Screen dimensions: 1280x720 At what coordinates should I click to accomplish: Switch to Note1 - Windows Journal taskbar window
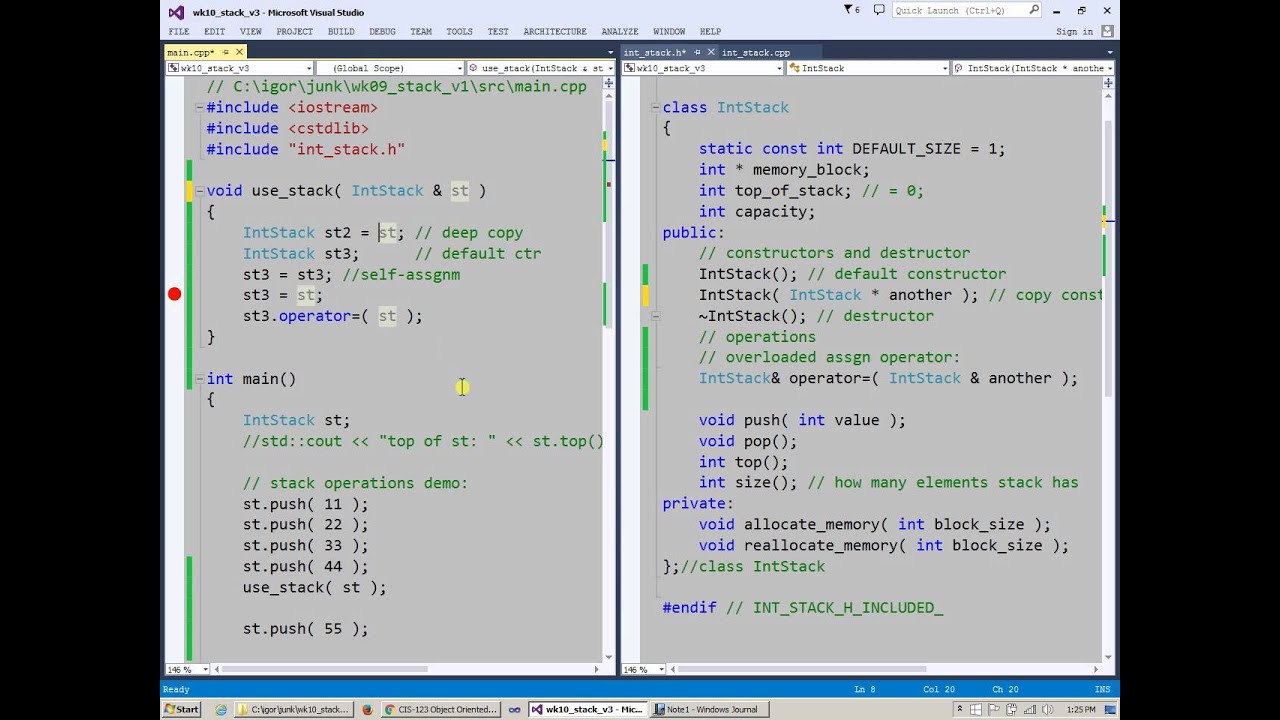(x=710, y=709)
